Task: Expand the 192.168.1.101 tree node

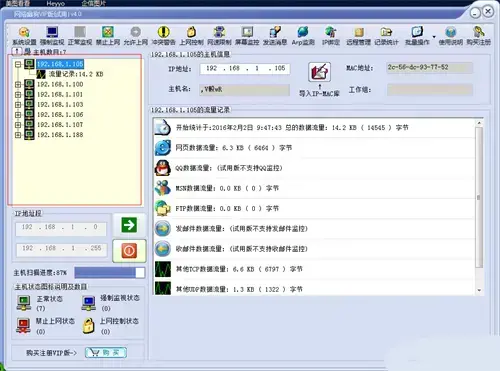Action: coord(18,95)
